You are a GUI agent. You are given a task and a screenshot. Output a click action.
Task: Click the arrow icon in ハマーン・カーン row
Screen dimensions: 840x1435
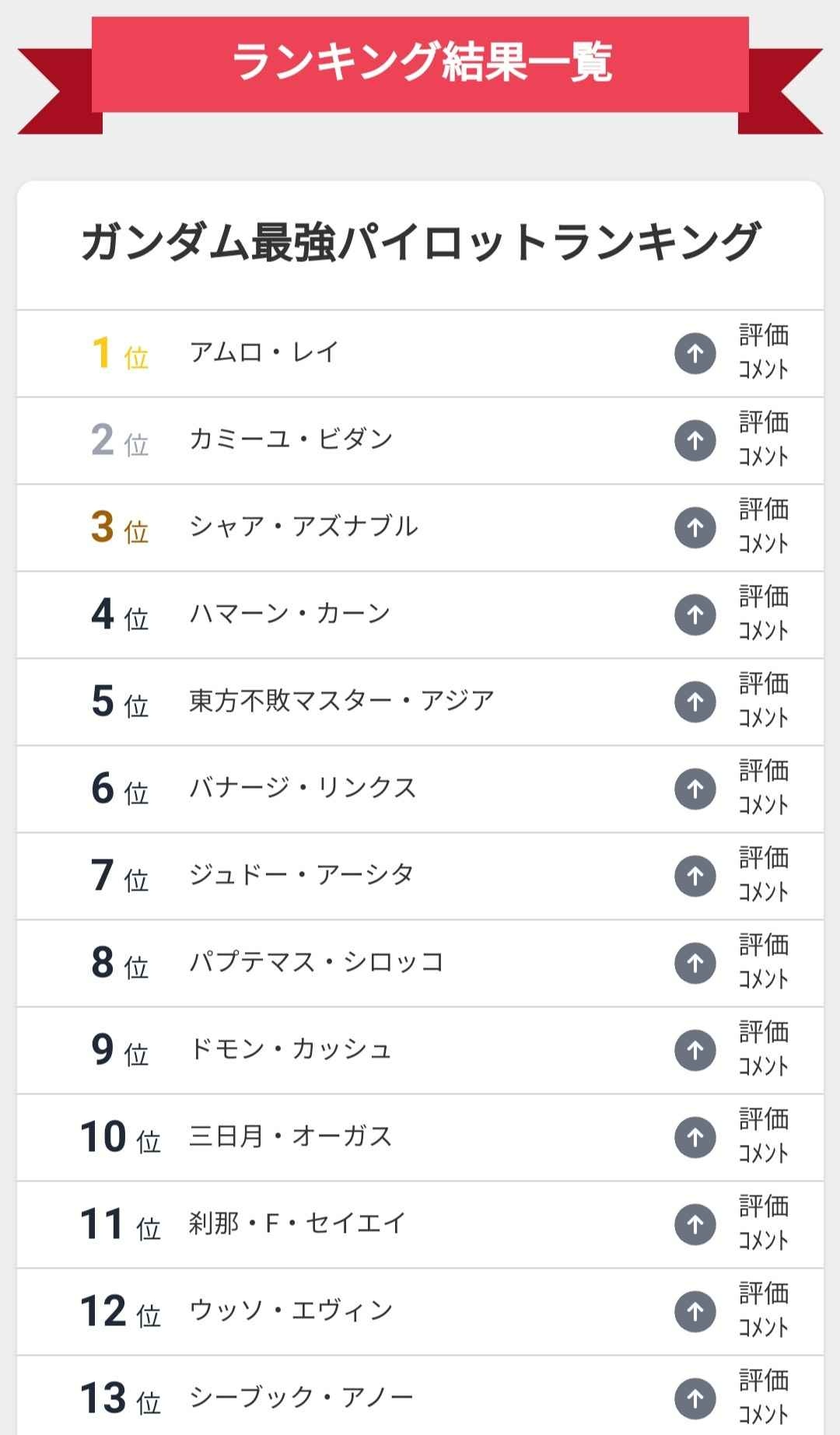point(695,615)
